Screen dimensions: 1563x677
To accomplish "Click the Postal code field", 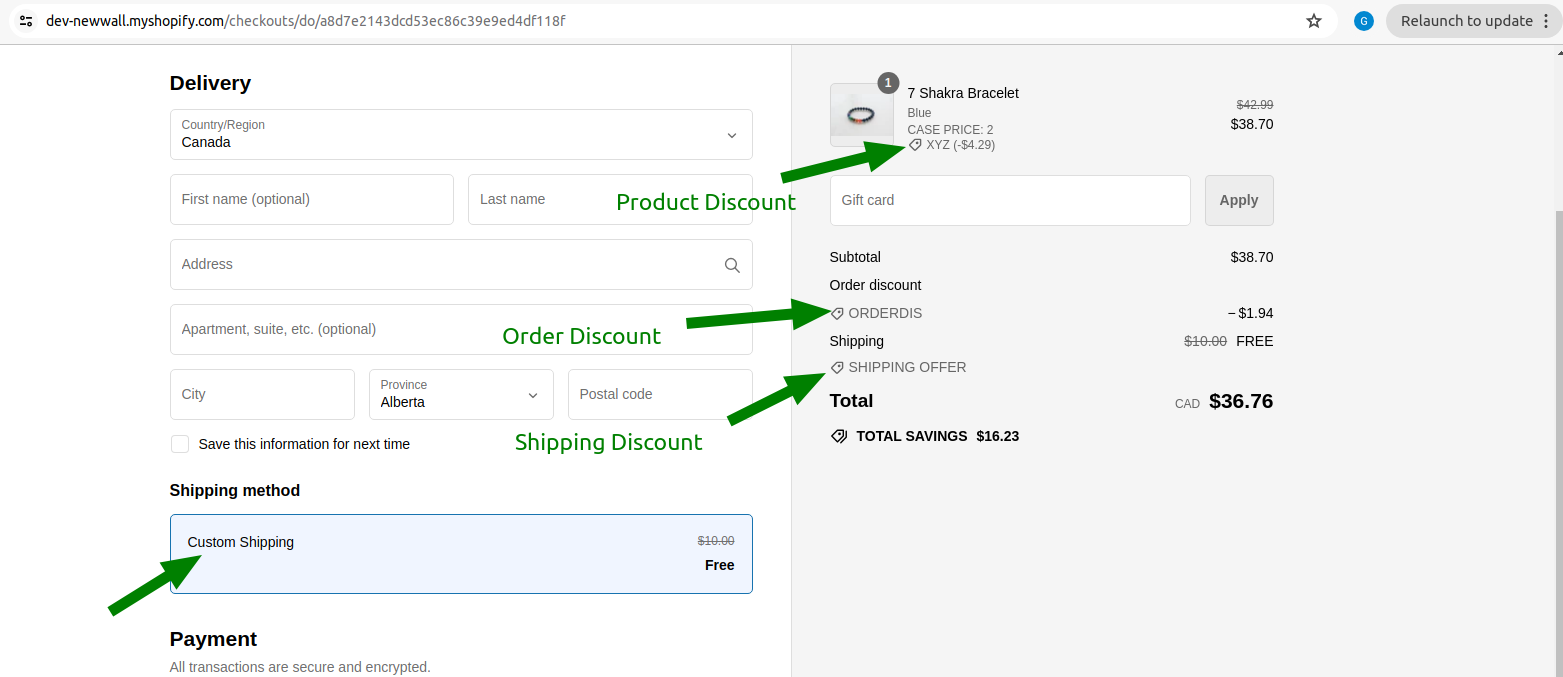I will click(660, 395).
